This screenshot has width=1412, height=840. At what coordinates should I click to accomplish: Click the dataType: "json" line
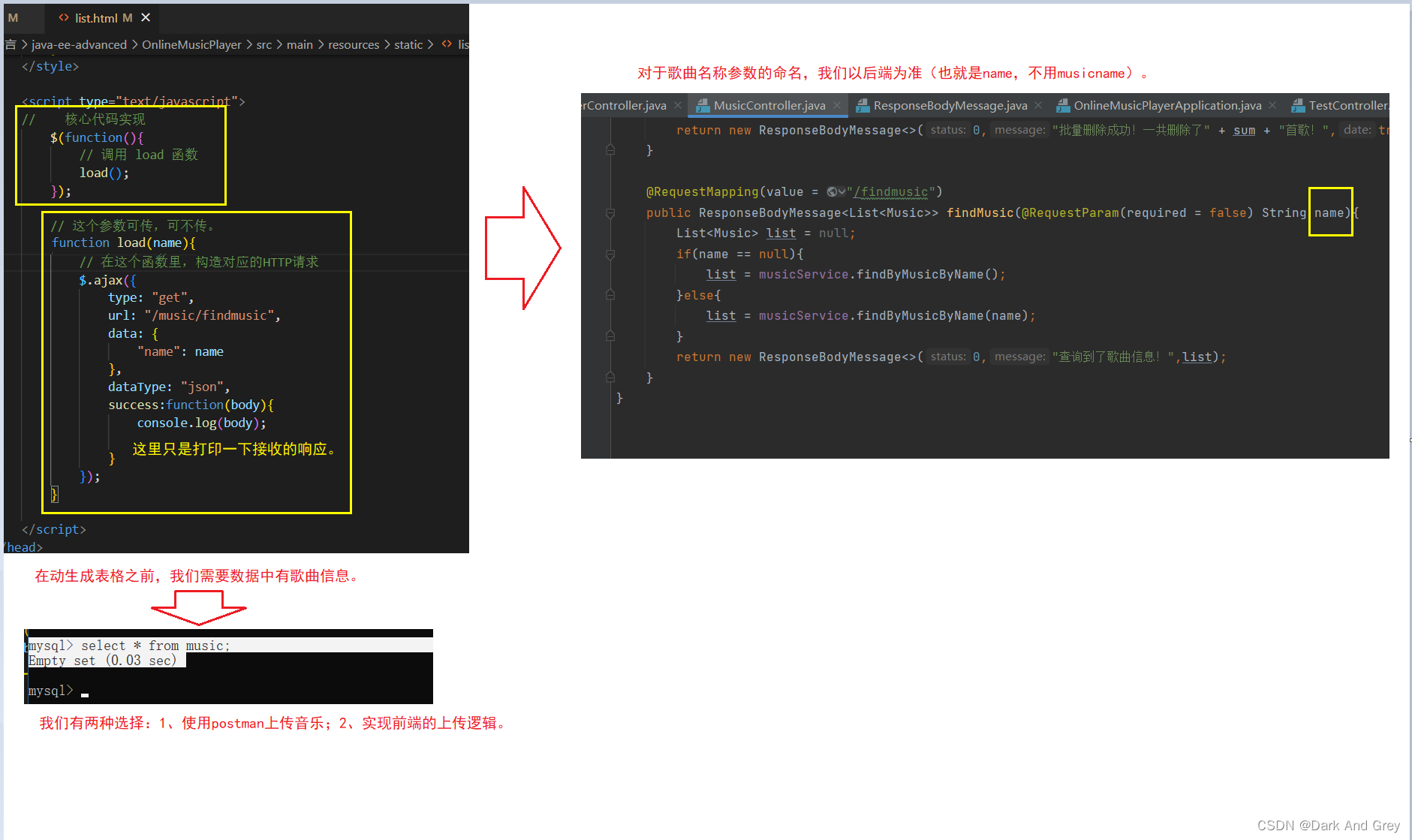pos(169,387)
